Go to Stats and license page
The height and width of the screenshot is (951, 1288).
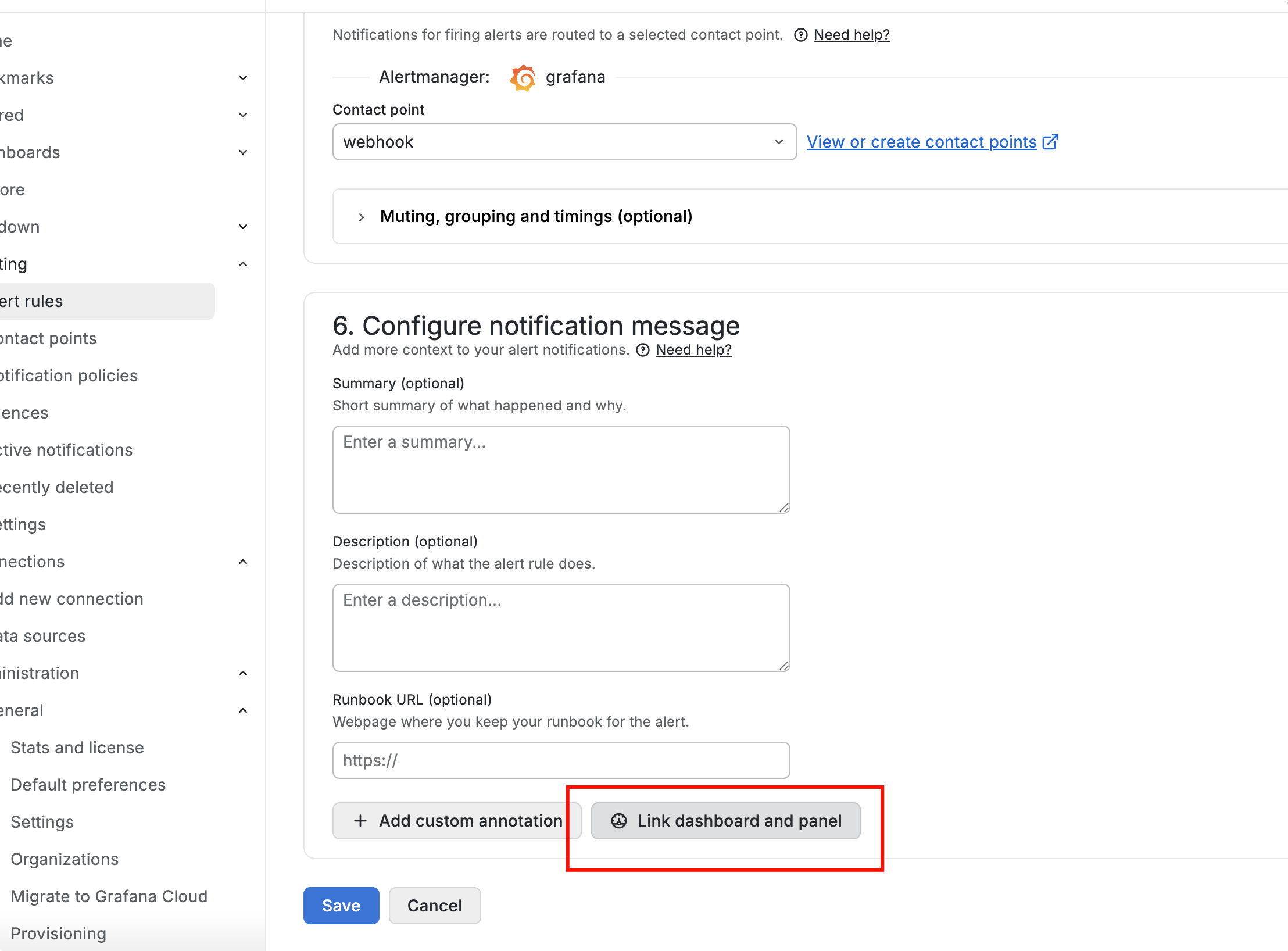pos(77,748)
